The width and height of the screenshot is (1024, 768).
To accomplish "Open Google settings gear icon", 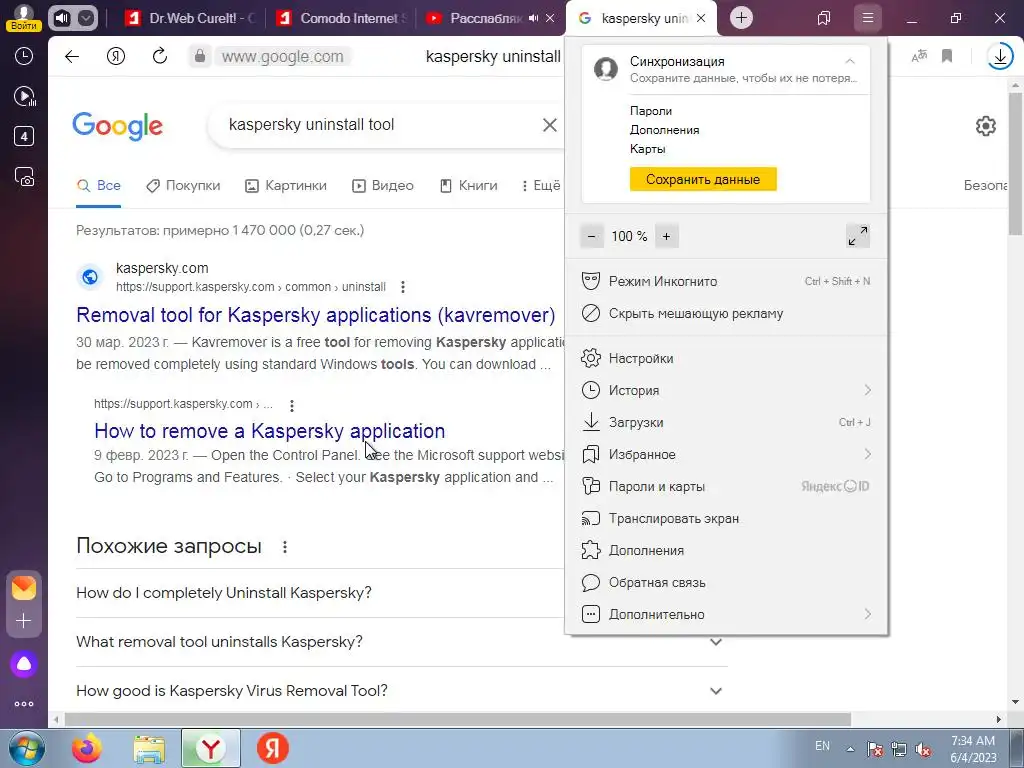I will (985, 125).
